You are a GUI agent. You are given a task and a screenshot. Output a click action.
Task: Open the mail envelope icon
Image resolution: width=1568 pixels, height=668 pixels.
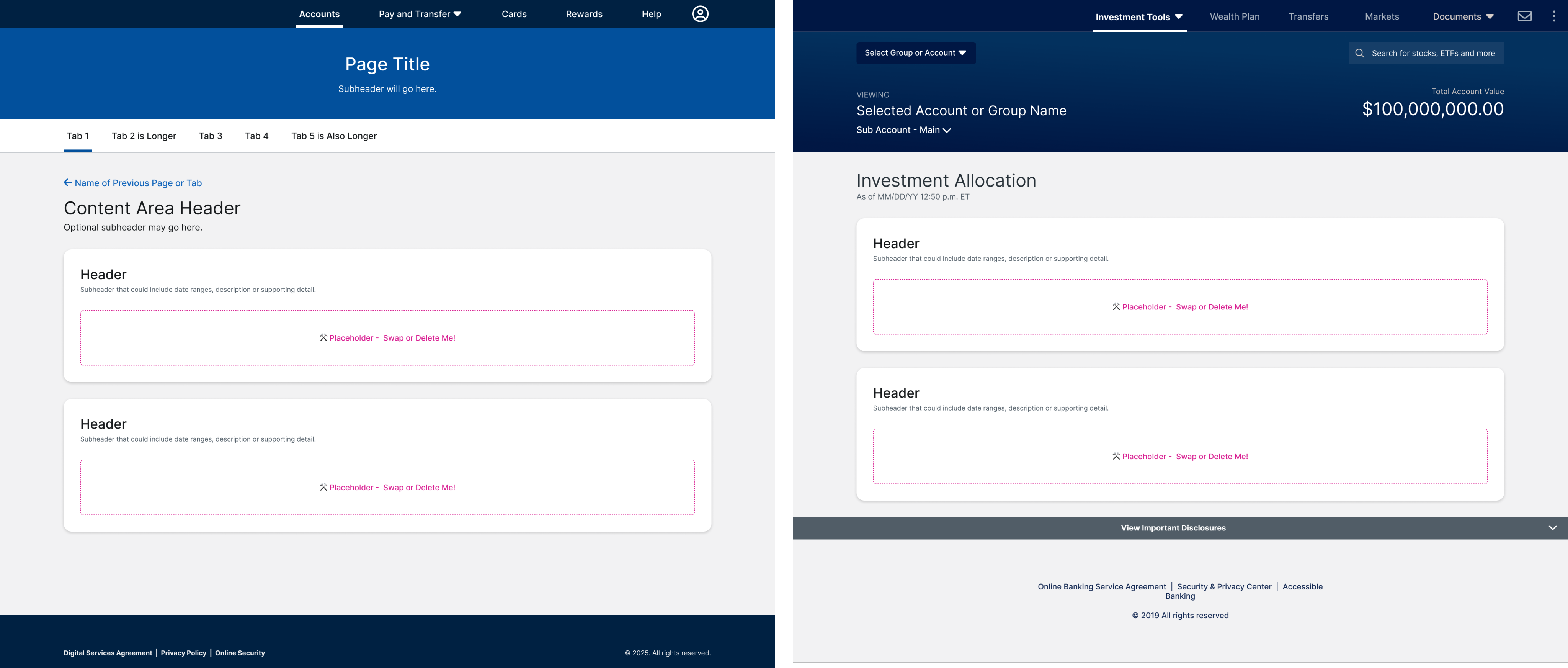1524,16
